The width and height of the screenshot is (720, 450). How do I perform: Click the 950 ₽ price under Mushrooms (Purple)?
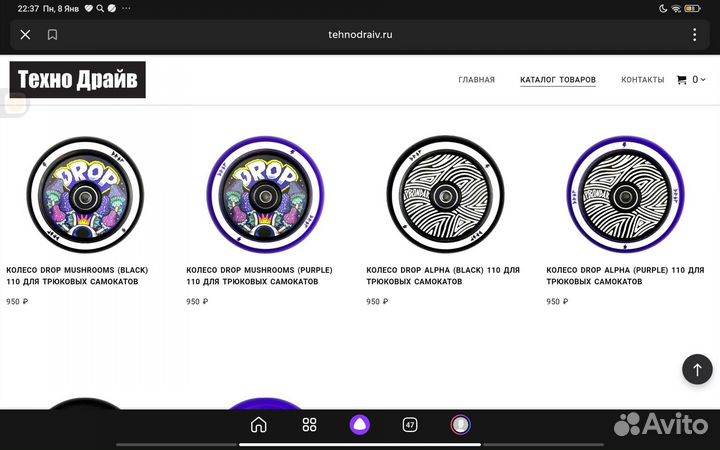point(197,302)
